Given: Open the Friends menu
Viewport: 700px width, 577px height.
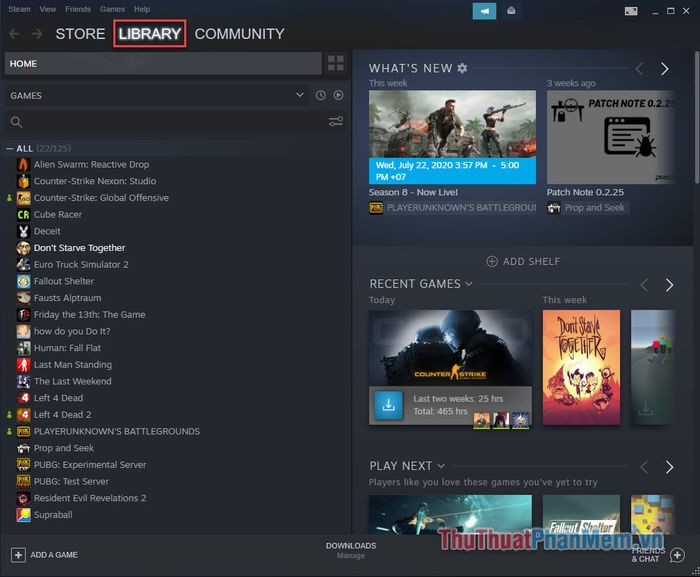Looking at the screenshot, I should [78, 9].
